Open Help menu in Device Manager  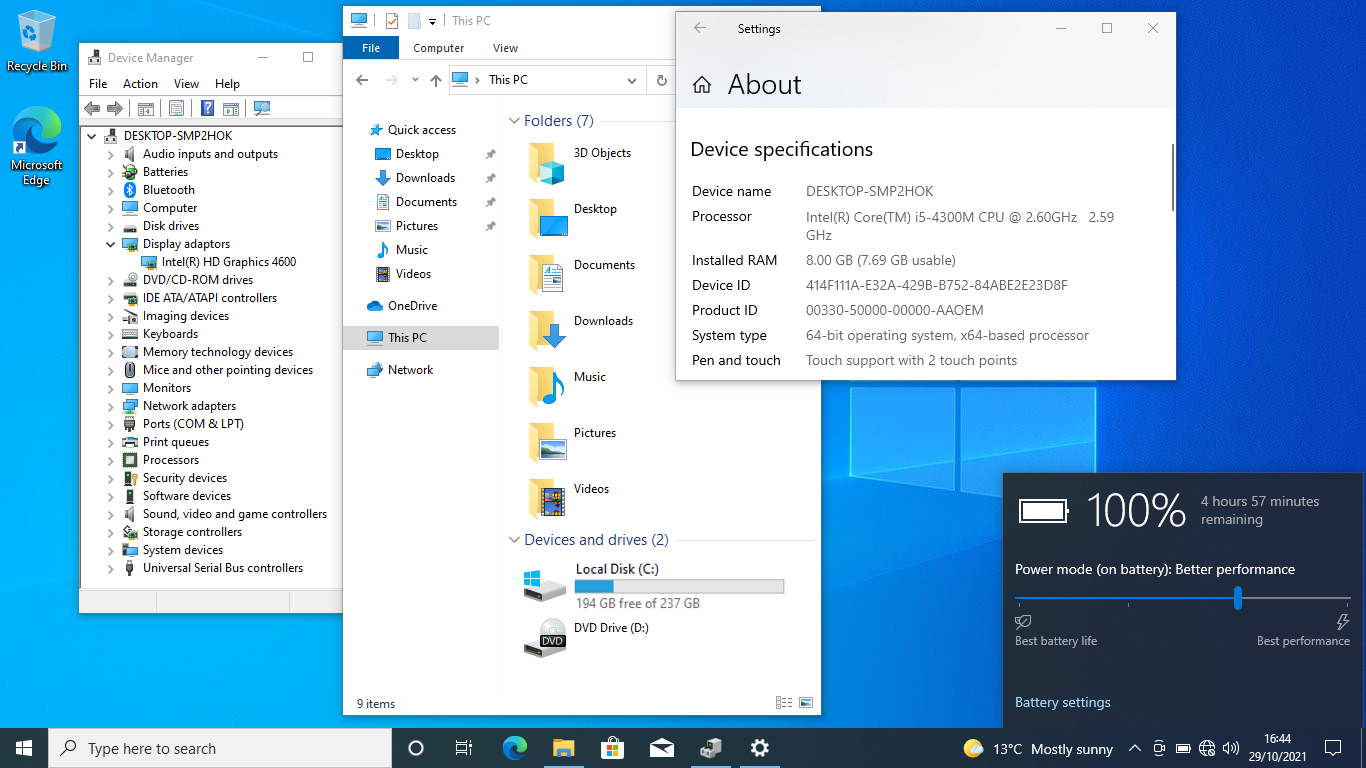[x=227, y=84]
